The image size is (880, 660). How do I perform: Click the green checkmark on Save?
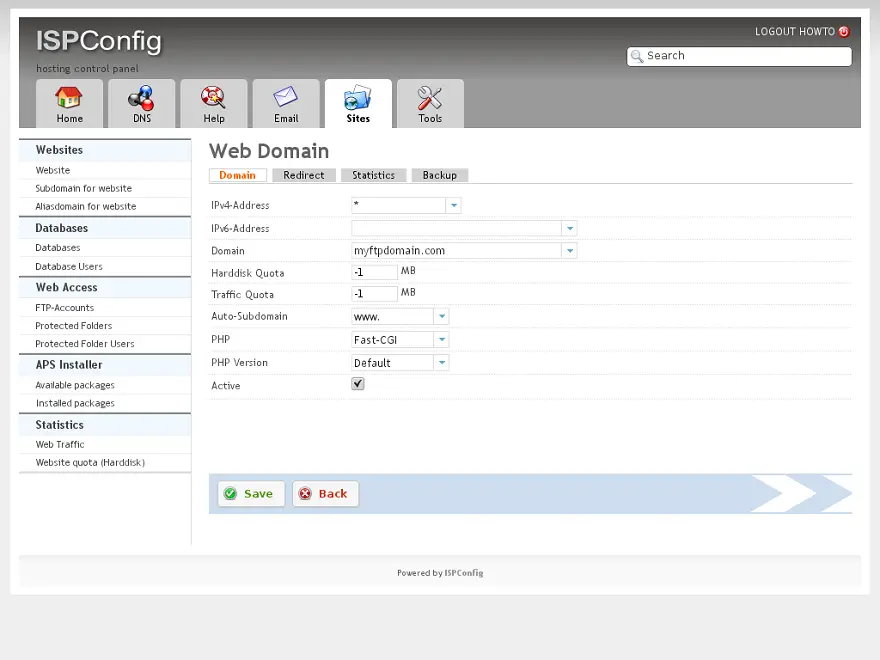tap(230, 493)
